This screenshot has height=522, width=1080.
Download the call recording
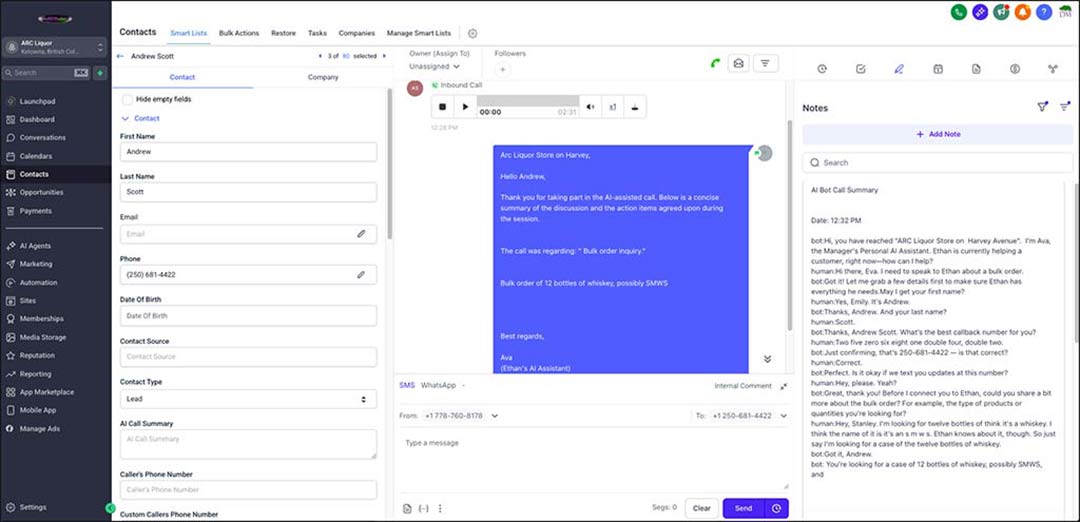click(634, 107)
